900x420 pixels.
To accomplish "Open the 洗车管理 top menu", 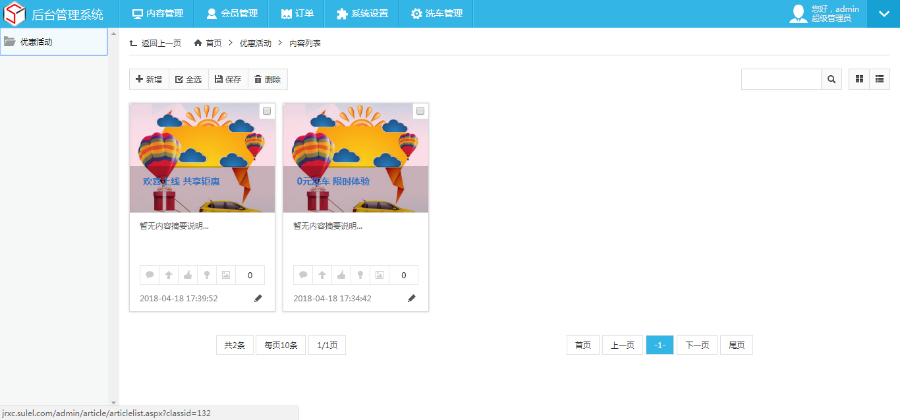I will (436, 14).
